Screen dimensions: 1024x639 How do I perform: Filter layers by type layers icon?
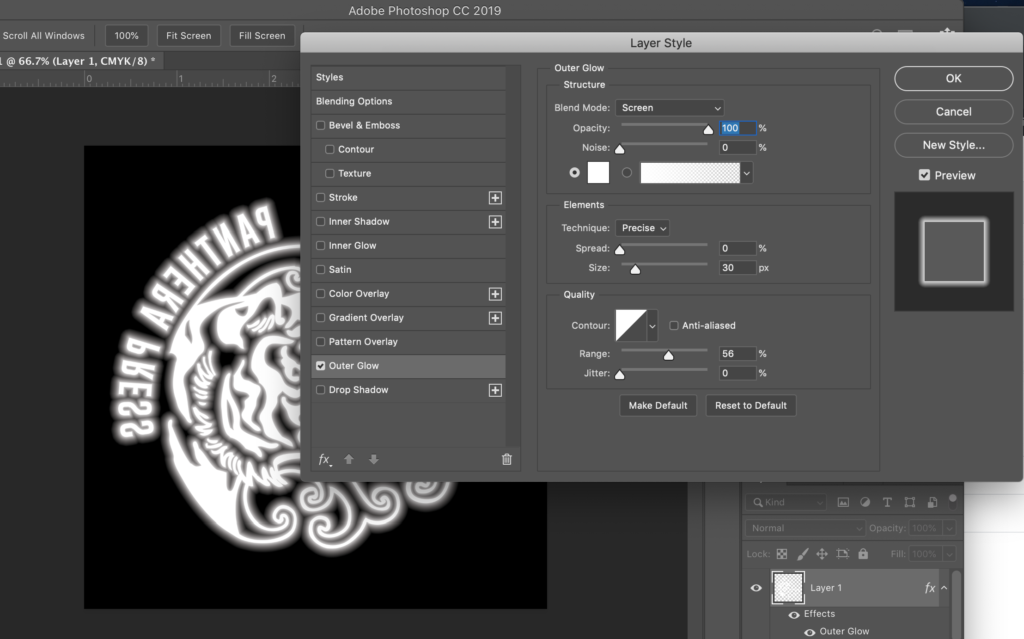(x=887, y=502)
